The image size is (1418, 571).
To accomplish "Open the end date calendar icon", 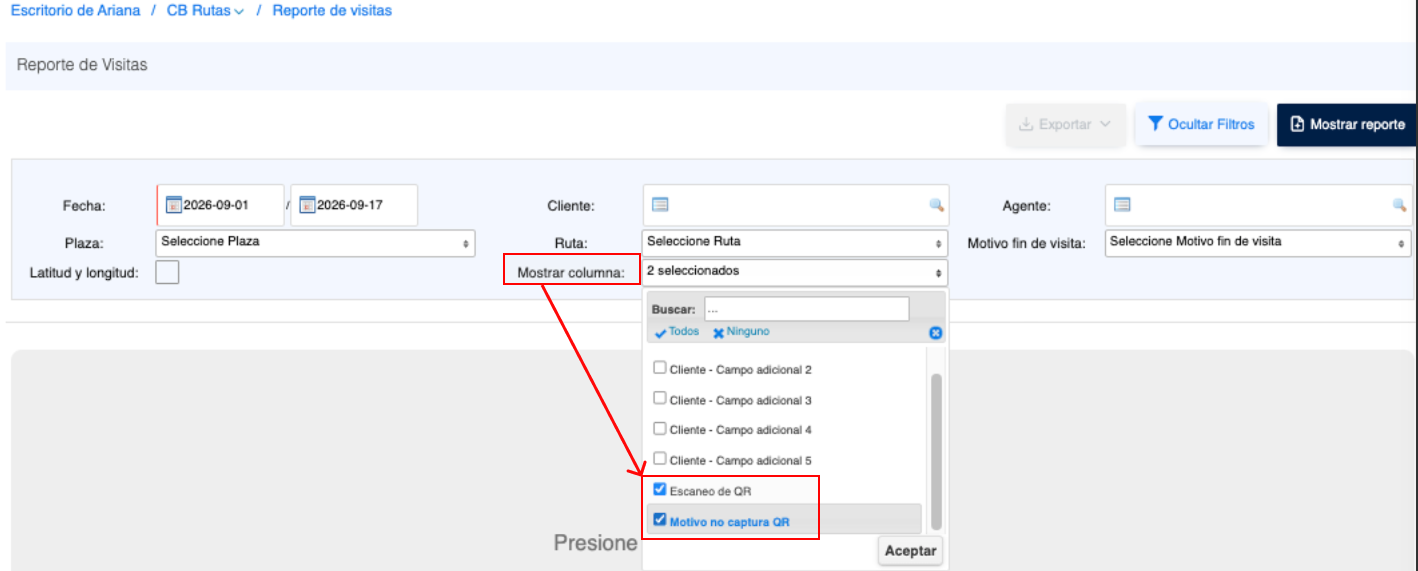I will point(308,205).
